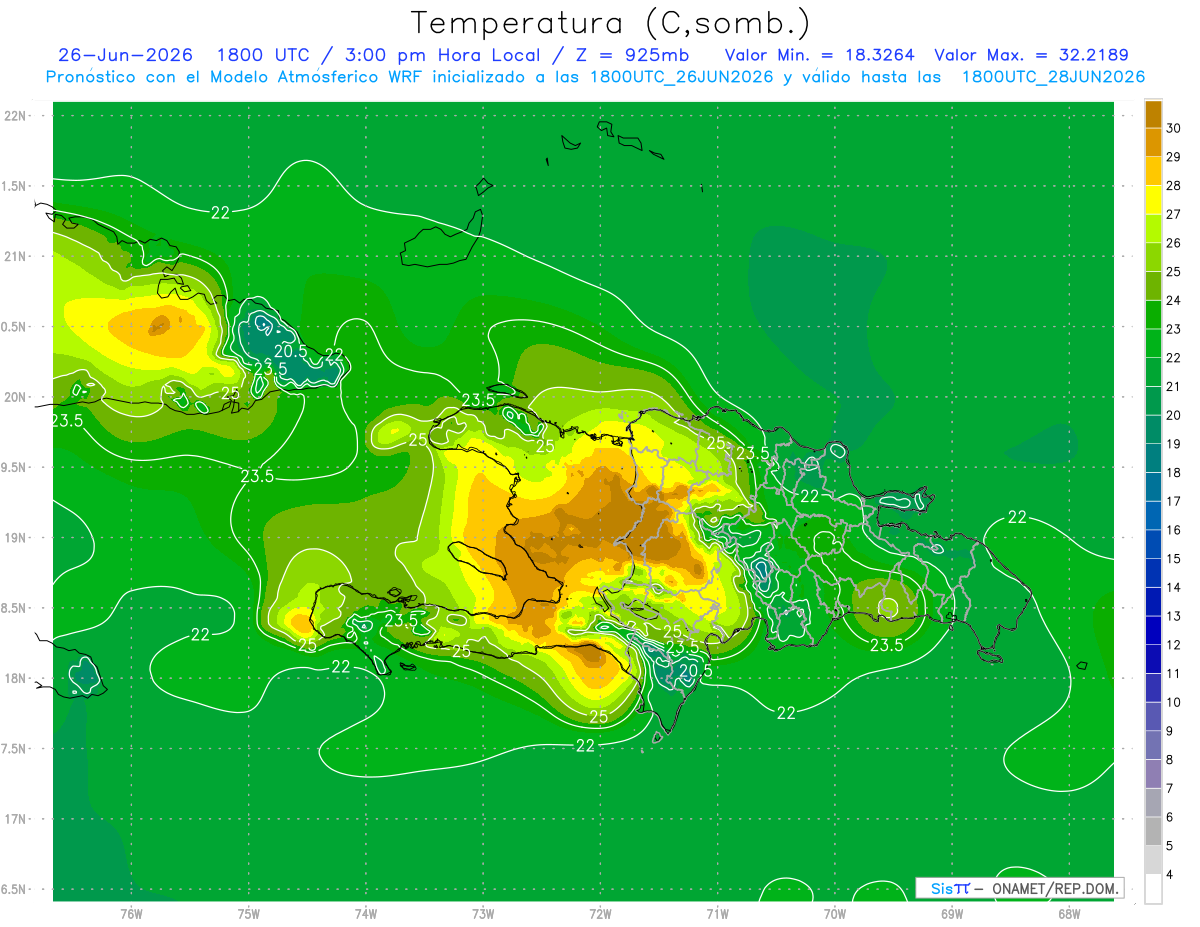
Task: Click the '17N' latitude axis label
Action: pyautogui.click(x=16, y=819)
